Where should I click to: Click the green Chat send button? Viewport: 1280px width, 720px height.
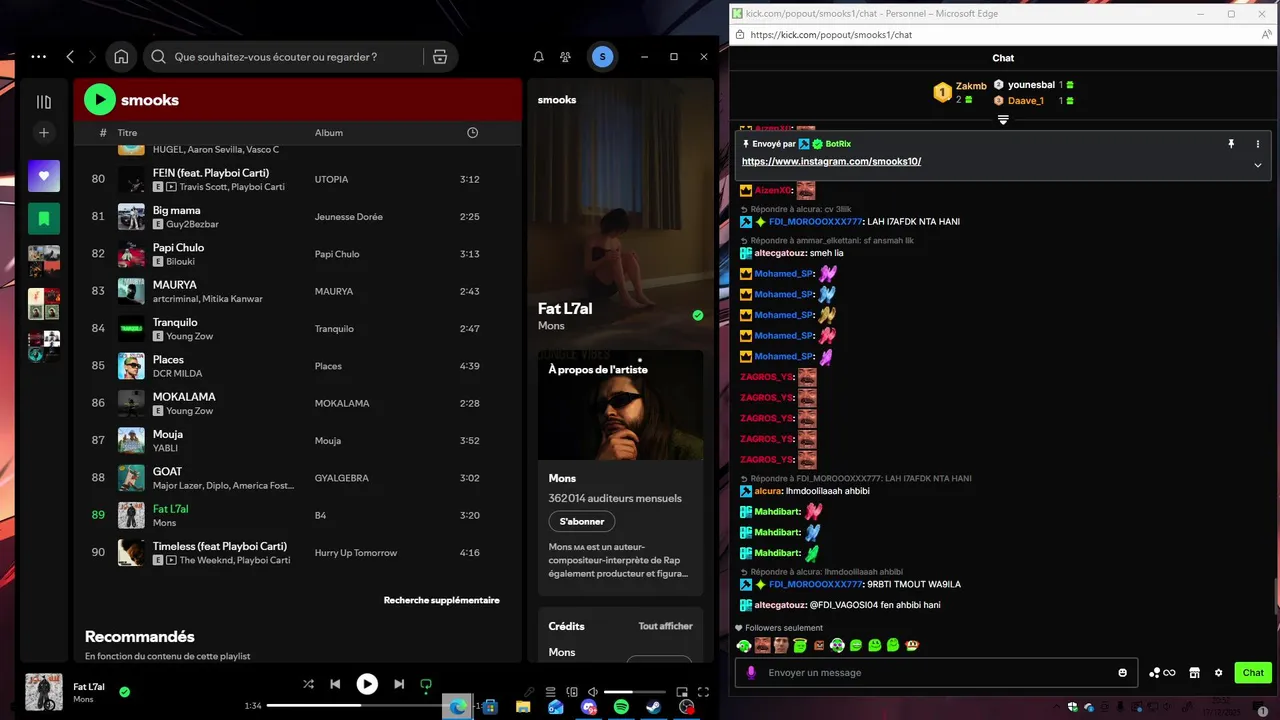click(x=1253, y=673)
